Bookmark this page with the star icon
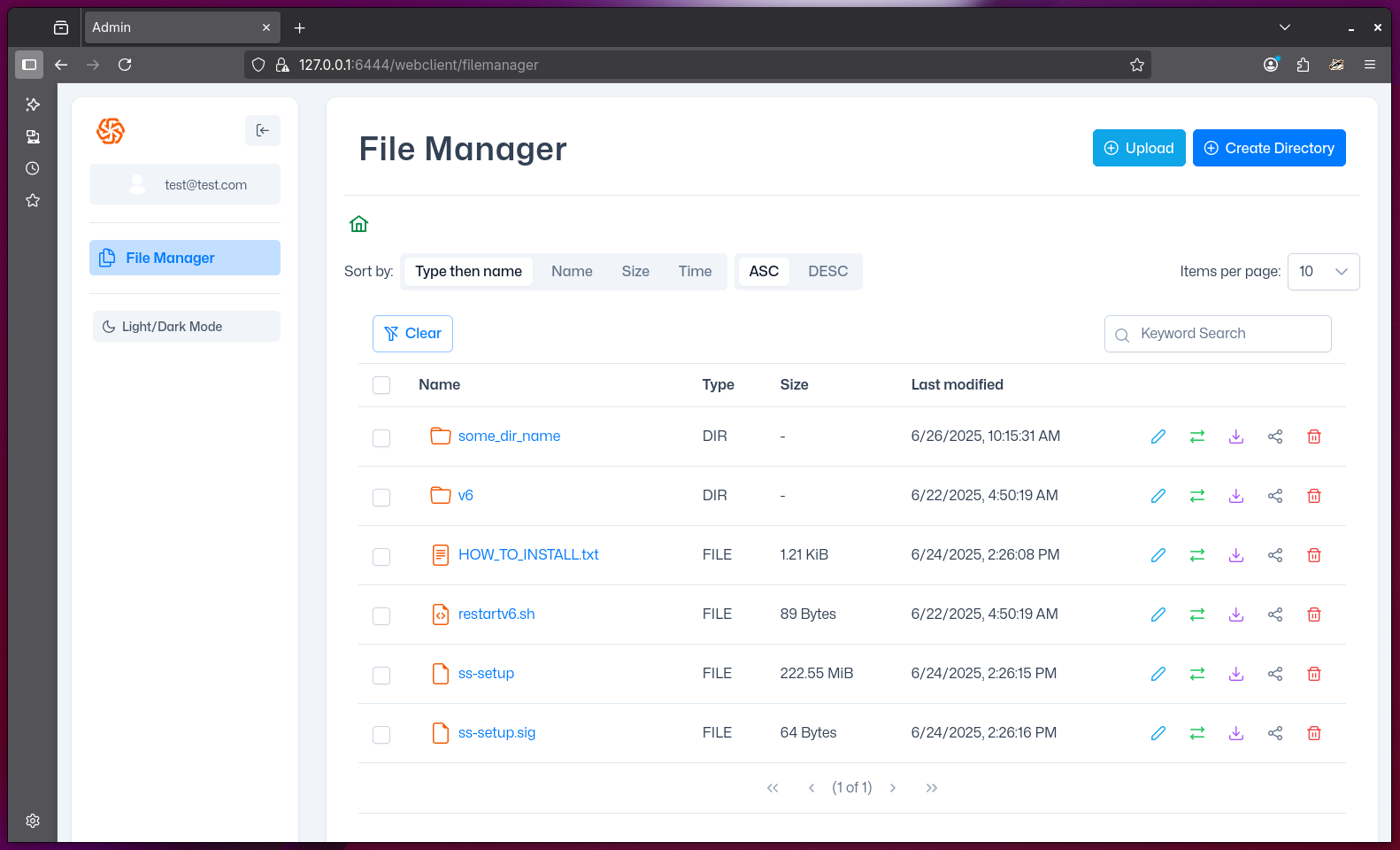 [x=1137, y=65]
